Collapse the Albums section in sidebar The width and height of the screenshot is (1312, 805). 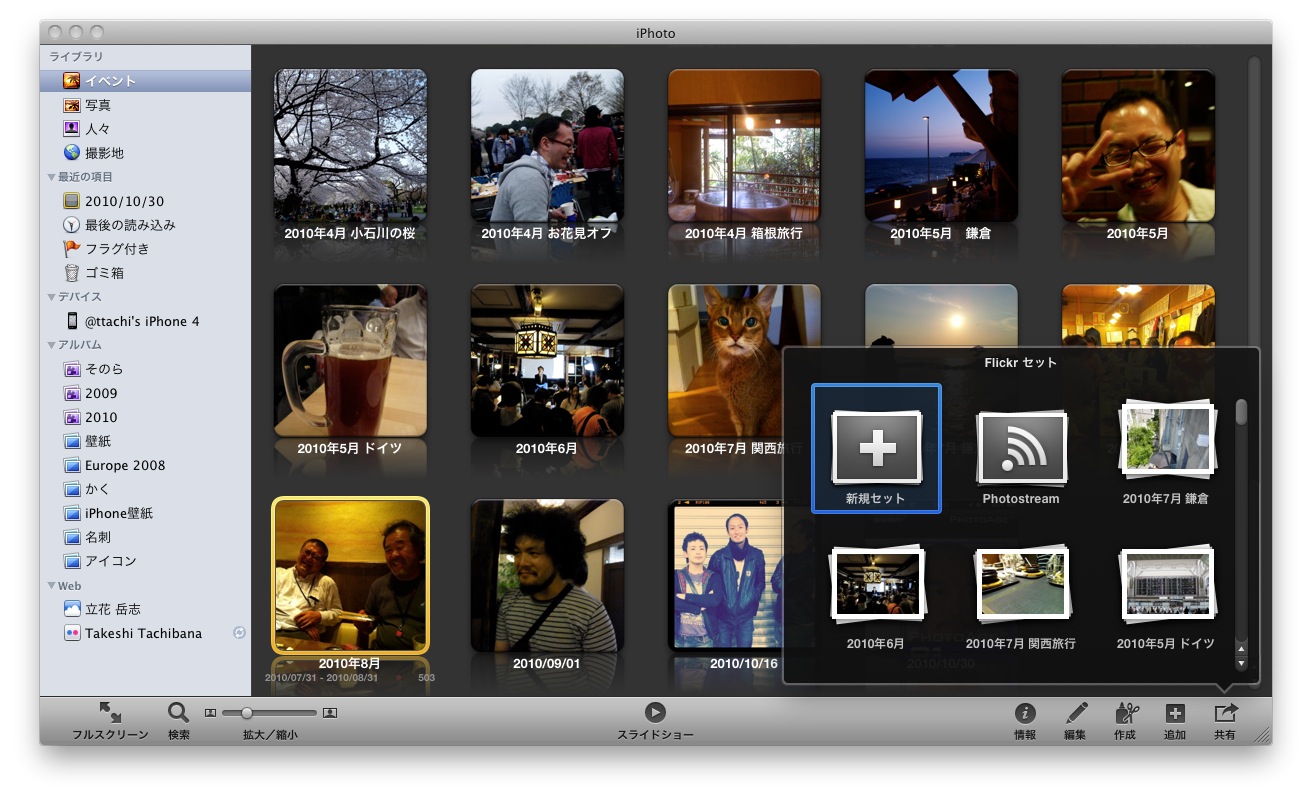tap(52, 345)
